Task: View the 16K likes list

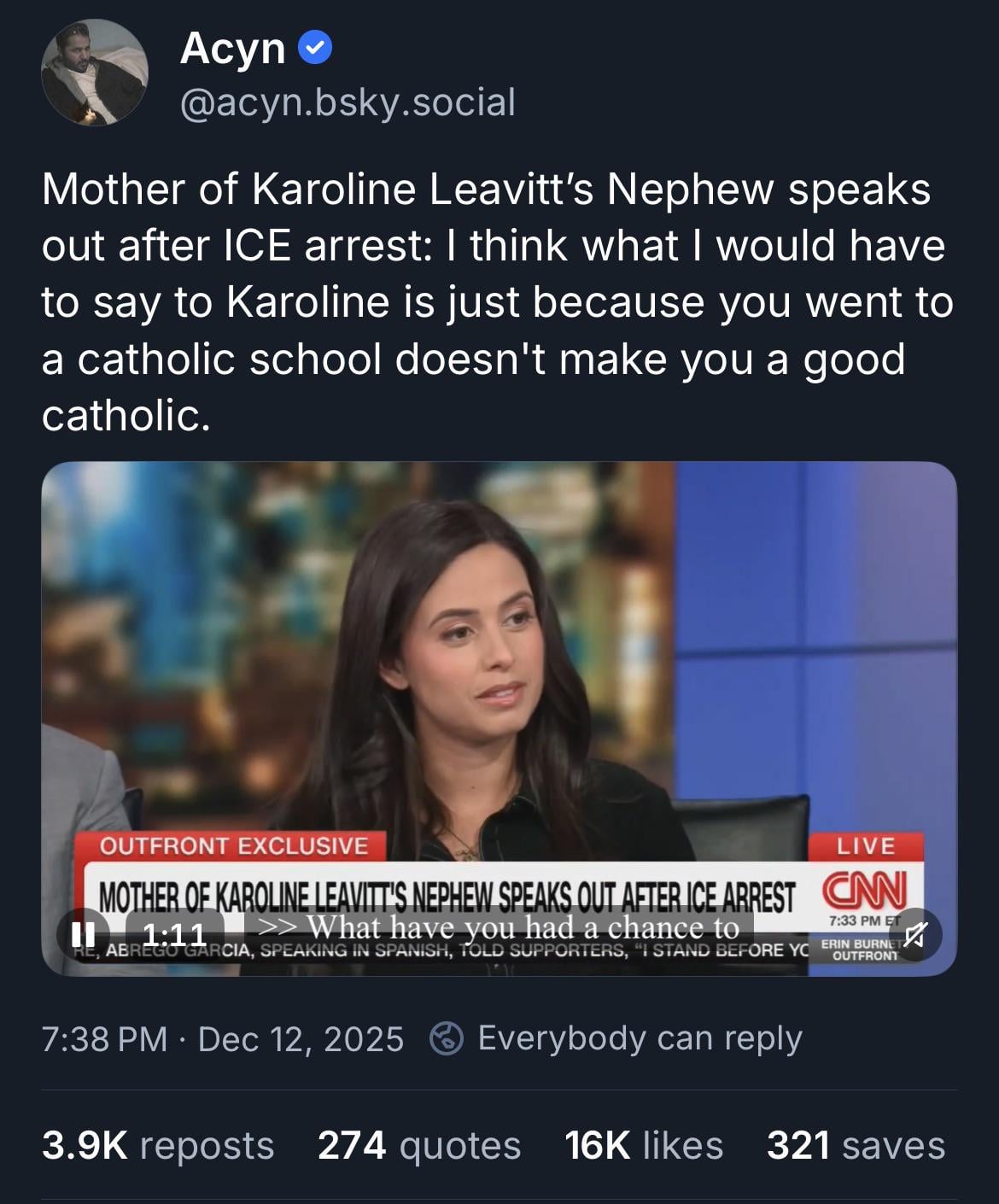Action: click(x=644, y=1145)
